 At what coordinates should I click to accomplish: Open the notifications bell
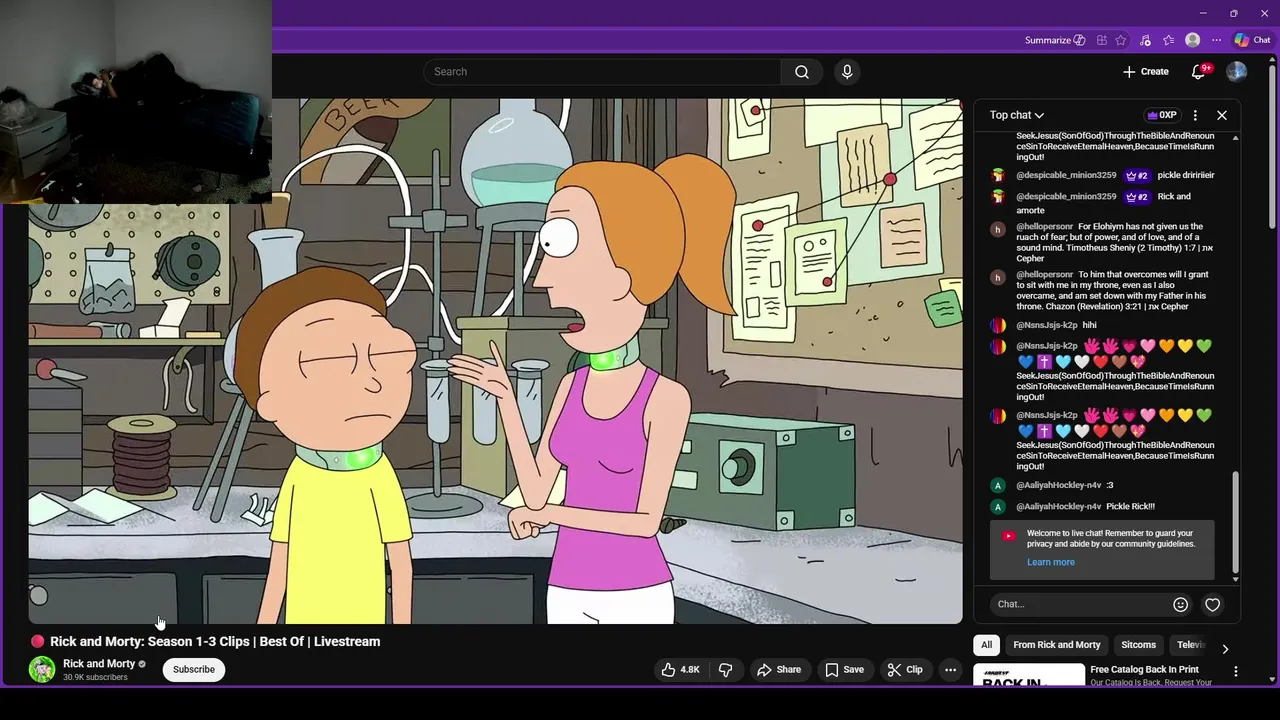[1198, 72]
